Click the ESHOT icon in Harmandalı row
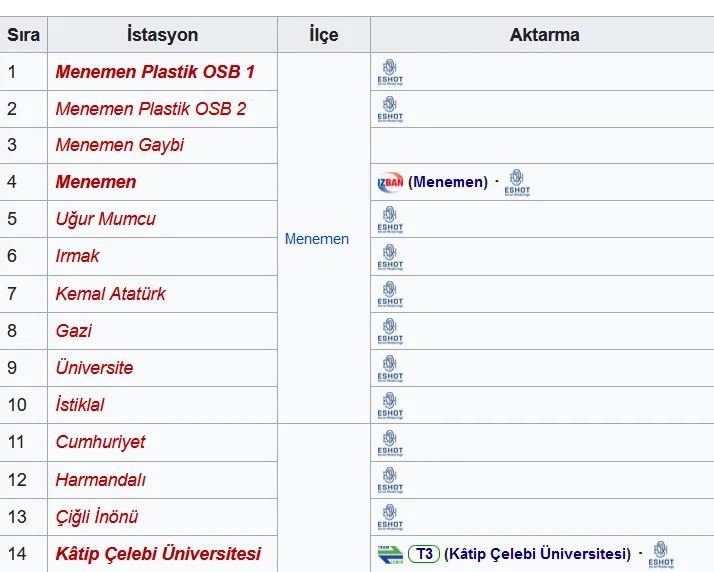 coord(390,480)
